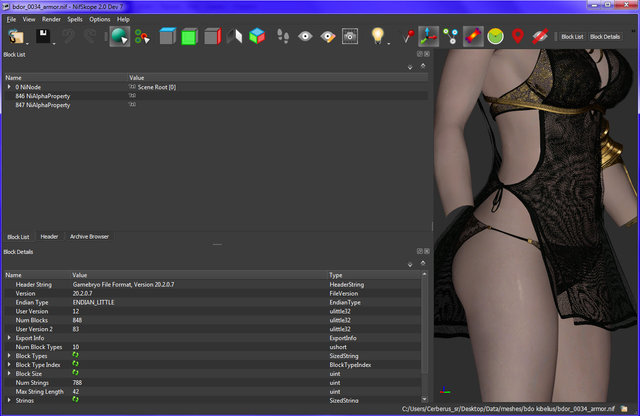Expand the 0 NiNode tree item
The height and width of the screenshot is (416, 640).
coord(9,87)
